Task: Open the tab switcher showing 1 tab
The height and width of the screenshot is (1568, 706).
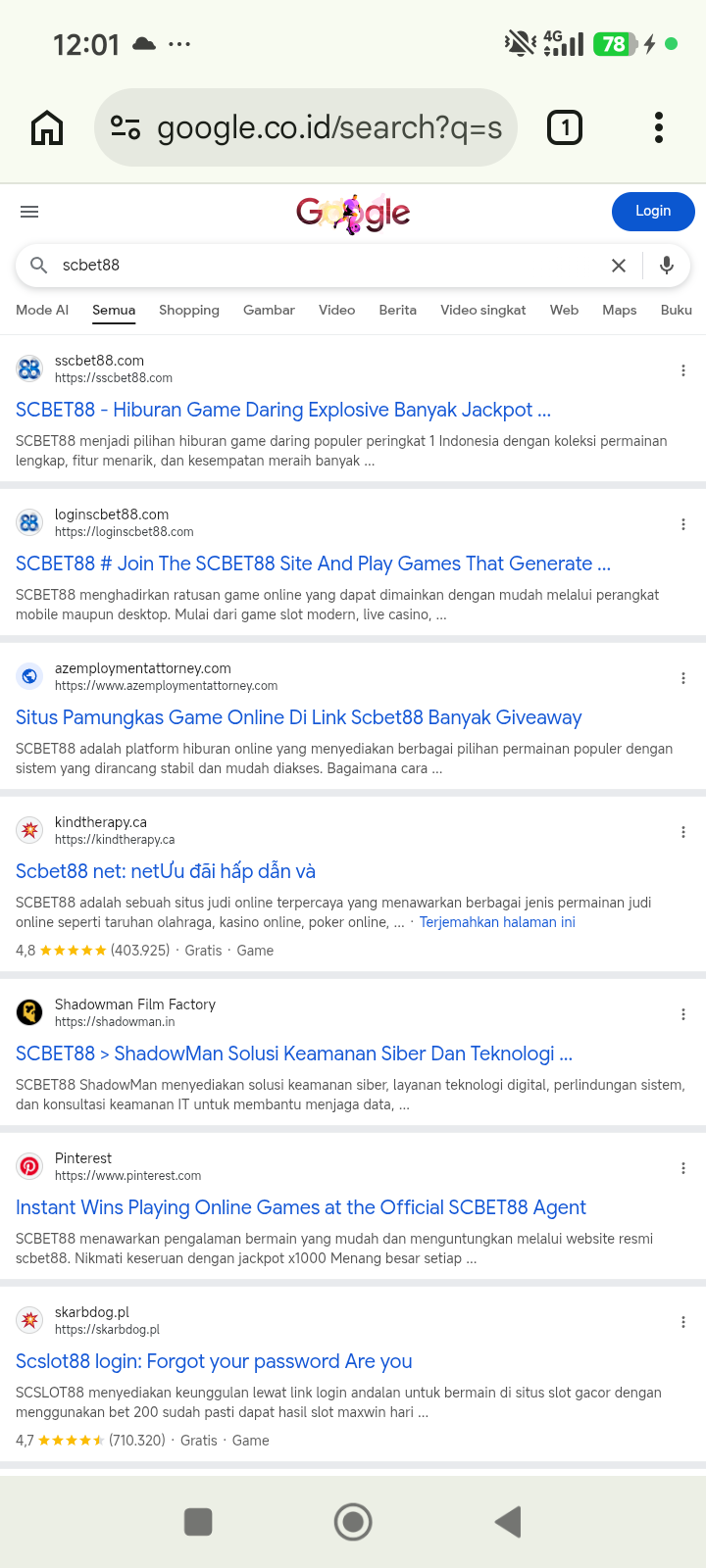Action: (565, 127)
